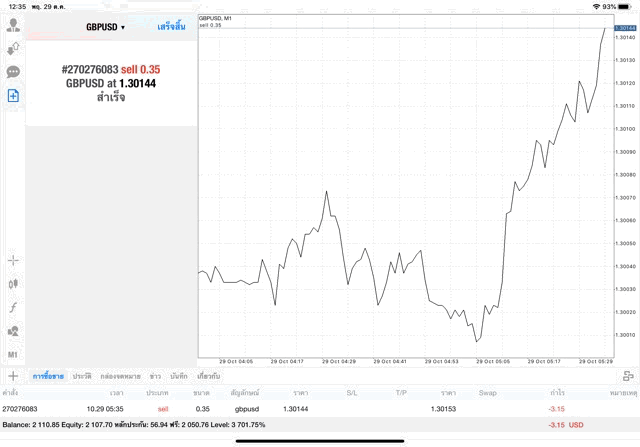Open the accounts profile icon
Image resolution: width=640 pixels, height=447 pixels.
coord(13,25)
